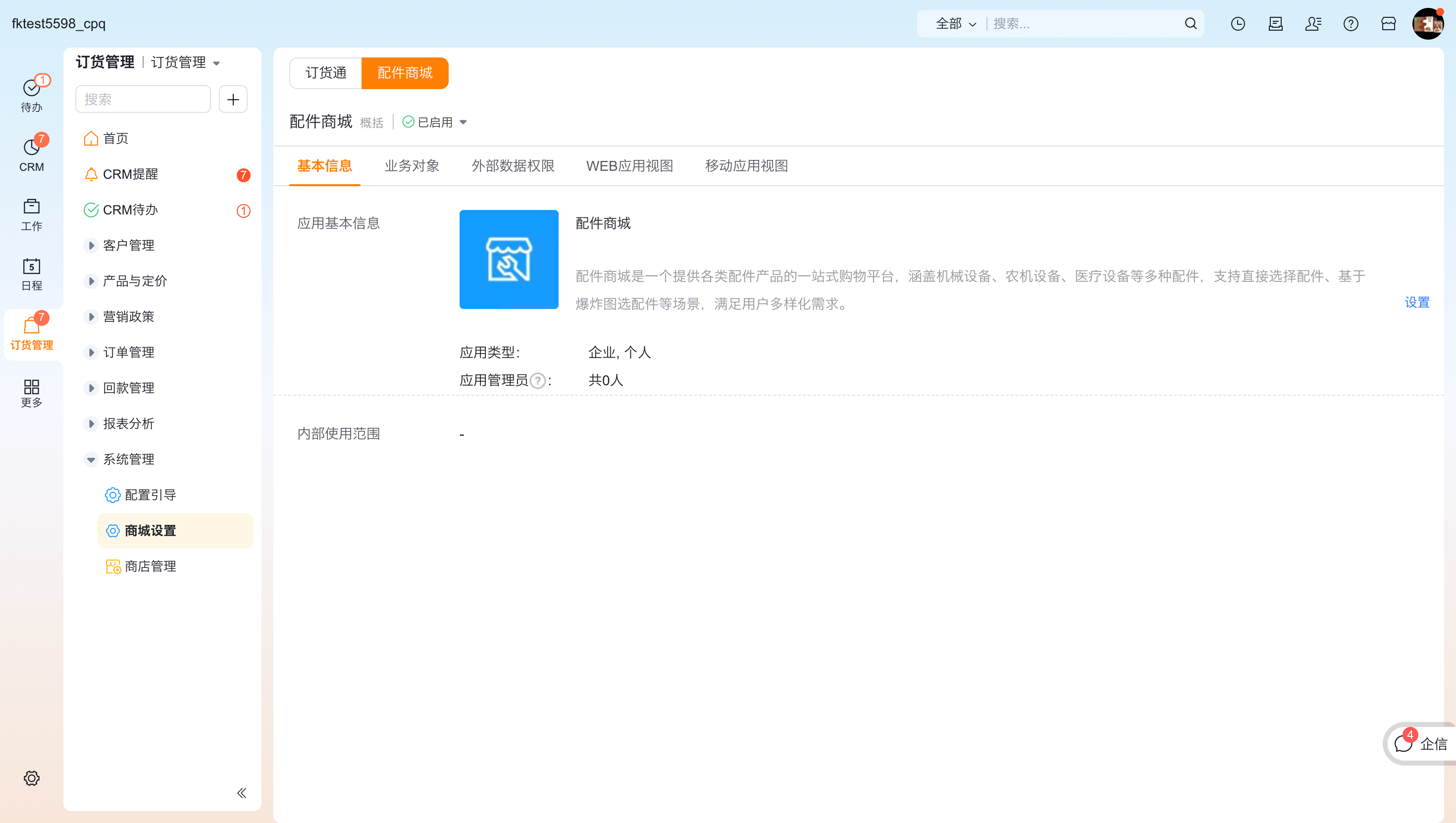Screen dimensions: 1456x823
Task: Click the search magnifier icon top bar
Action: (1191, 24)
